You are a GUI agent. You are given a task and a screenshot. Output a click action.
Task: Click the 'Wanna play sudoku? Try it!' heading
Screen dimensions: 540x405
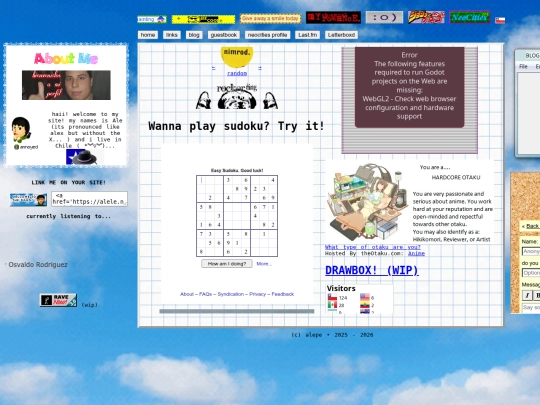[x=236, y=126]
